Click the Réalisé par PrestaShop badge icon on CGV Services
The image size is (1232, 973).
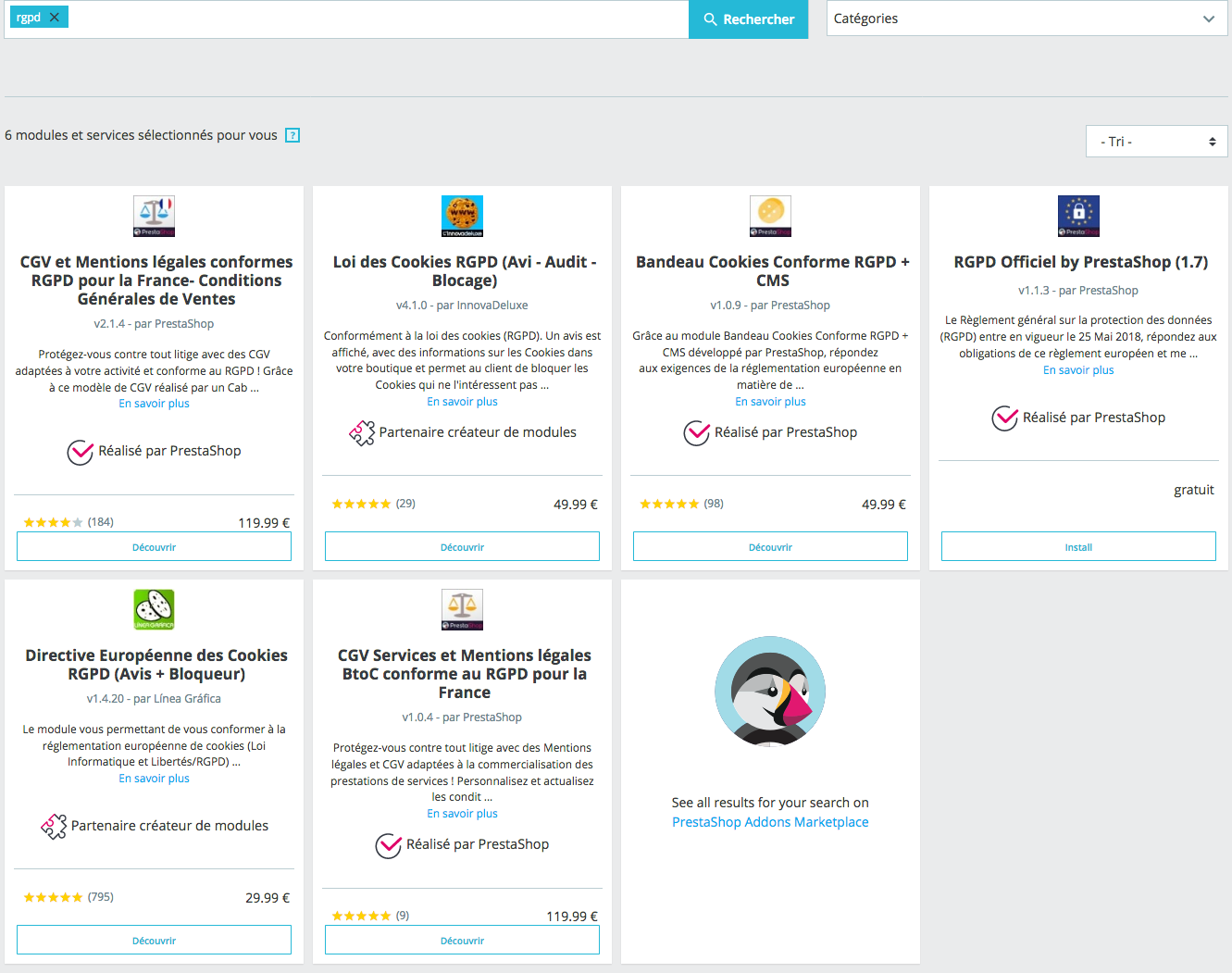[x=388, y=845]
